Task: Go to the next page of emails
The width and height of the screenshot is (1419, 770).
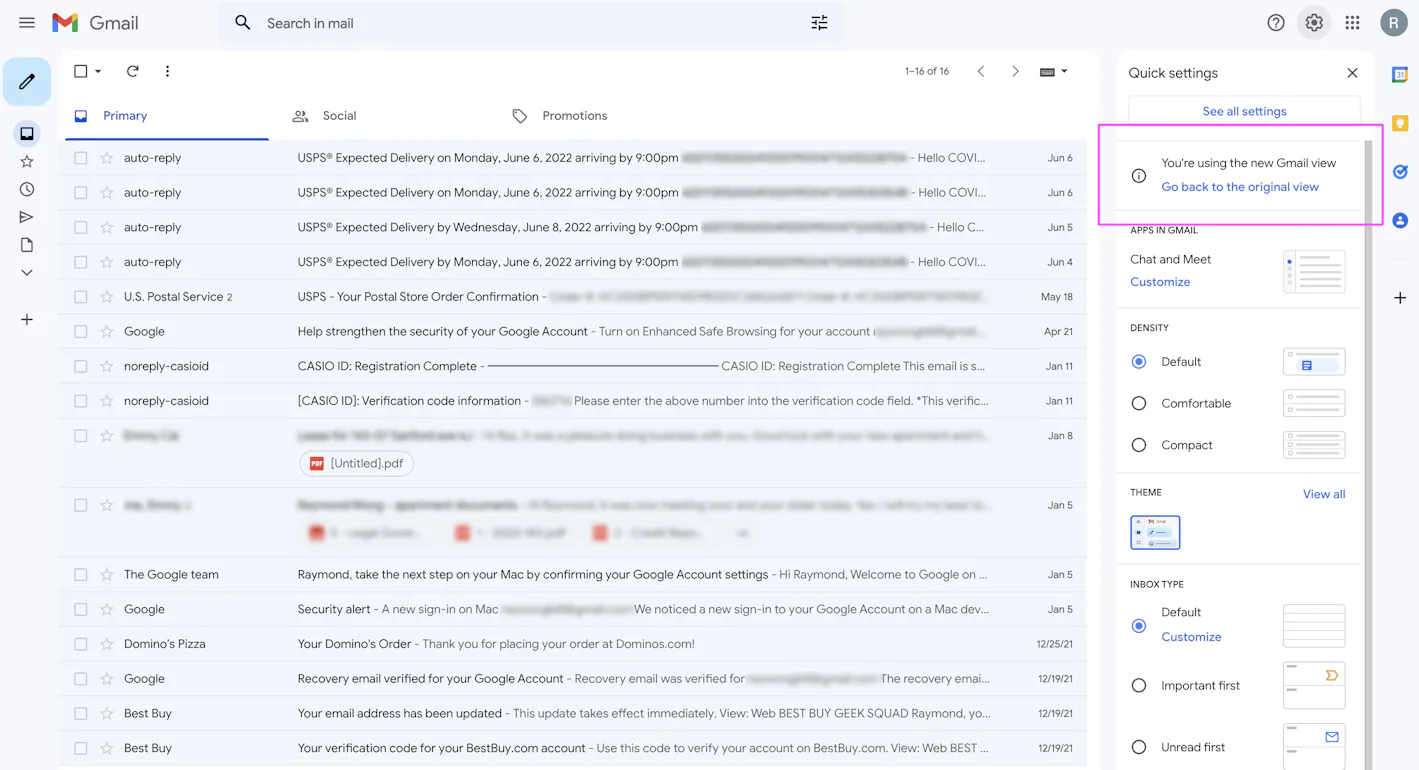Action: click(x=1015, y=72)
